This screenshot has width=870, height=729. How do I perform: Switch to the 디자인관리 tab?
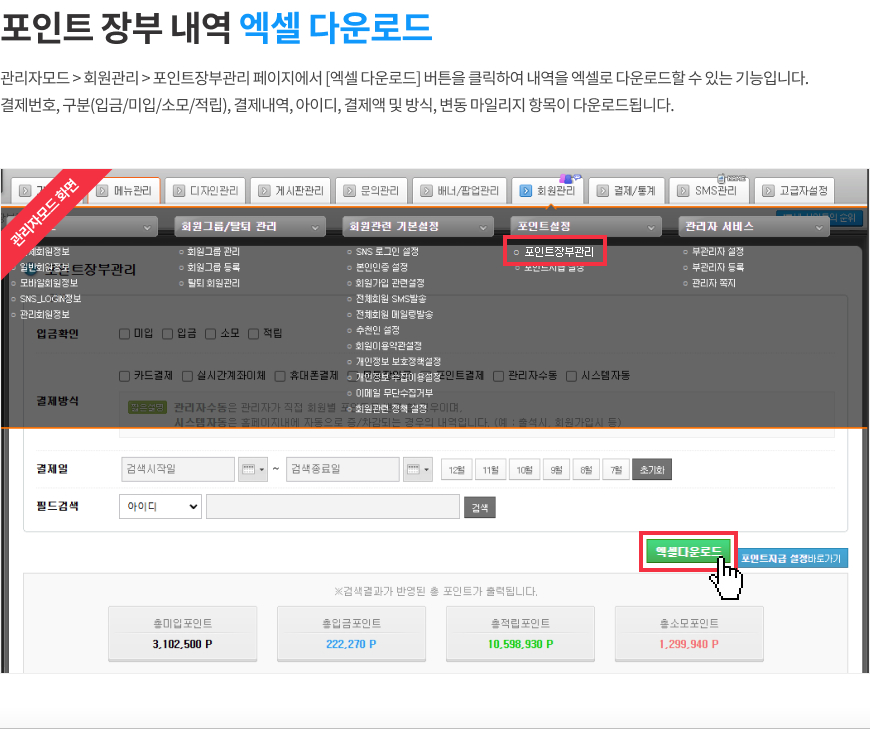pyautogui.click(x=205, y=191)
